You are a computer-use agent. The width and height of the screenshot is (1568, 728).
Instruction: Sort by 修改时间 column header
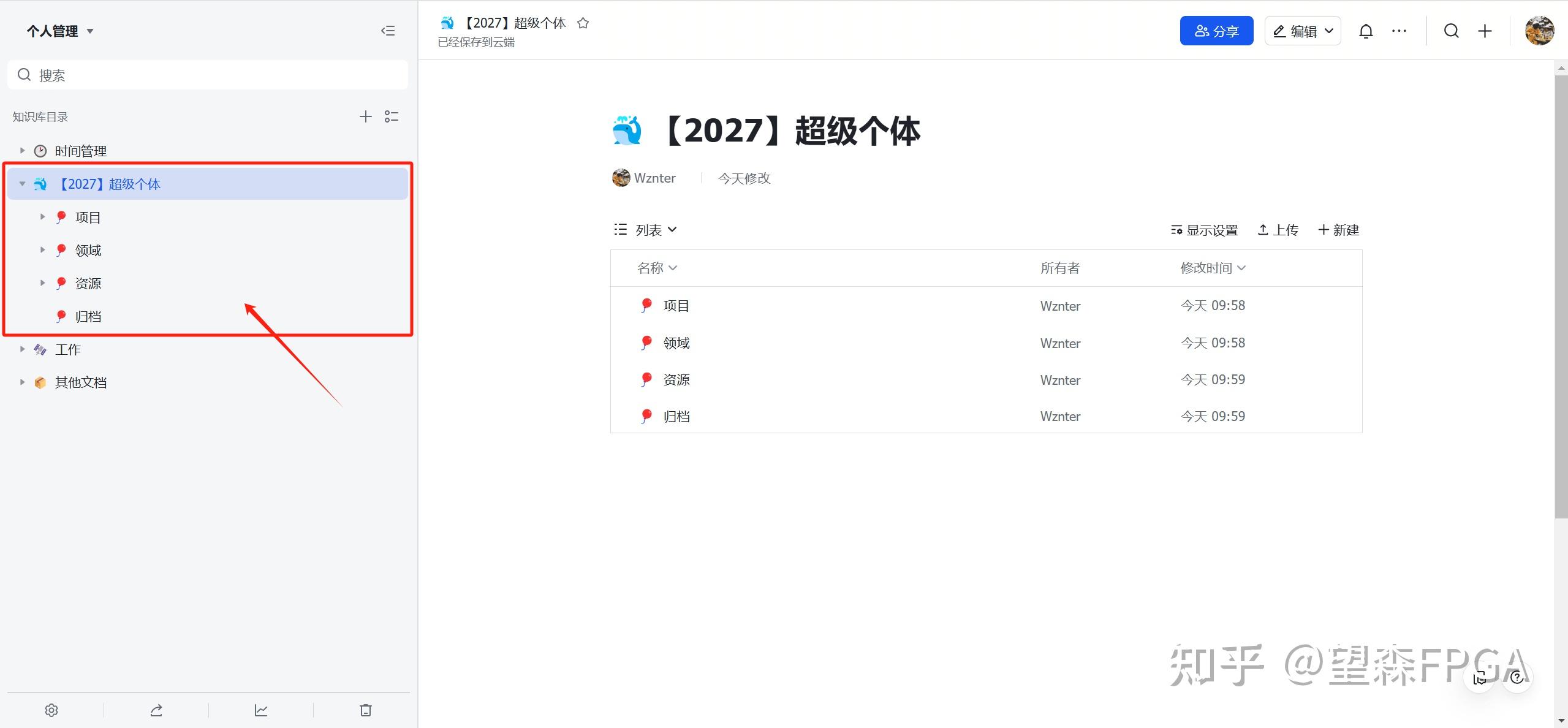1213,268
